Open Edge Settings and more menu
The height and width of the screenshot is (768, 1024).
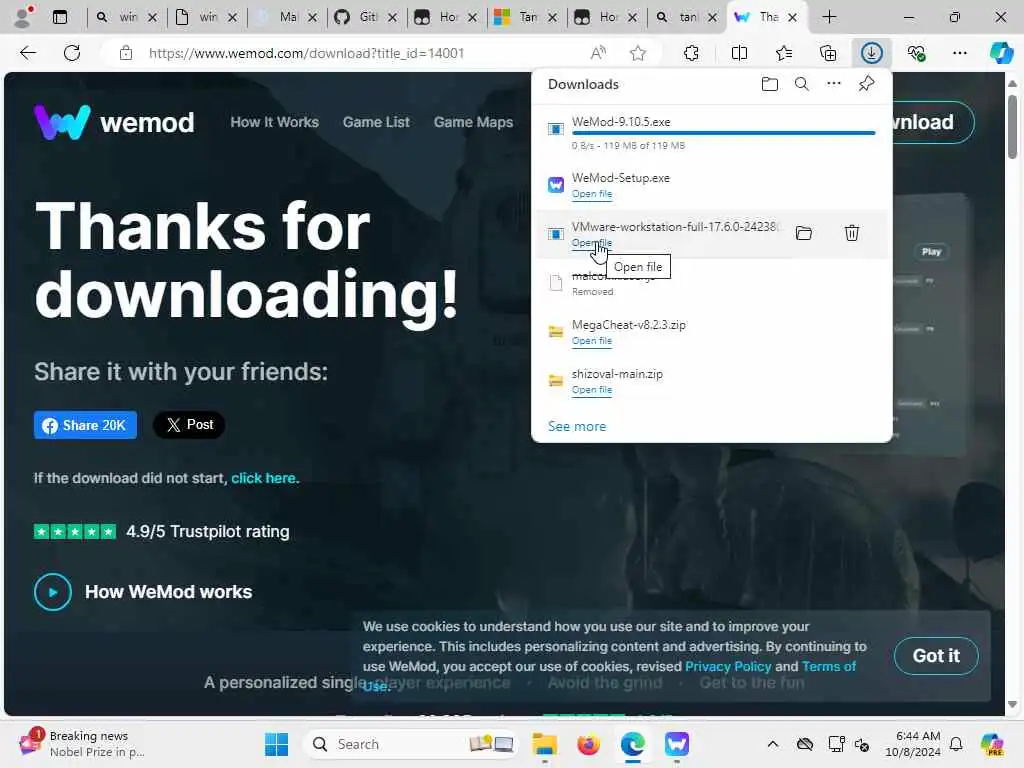pos(959,53)
